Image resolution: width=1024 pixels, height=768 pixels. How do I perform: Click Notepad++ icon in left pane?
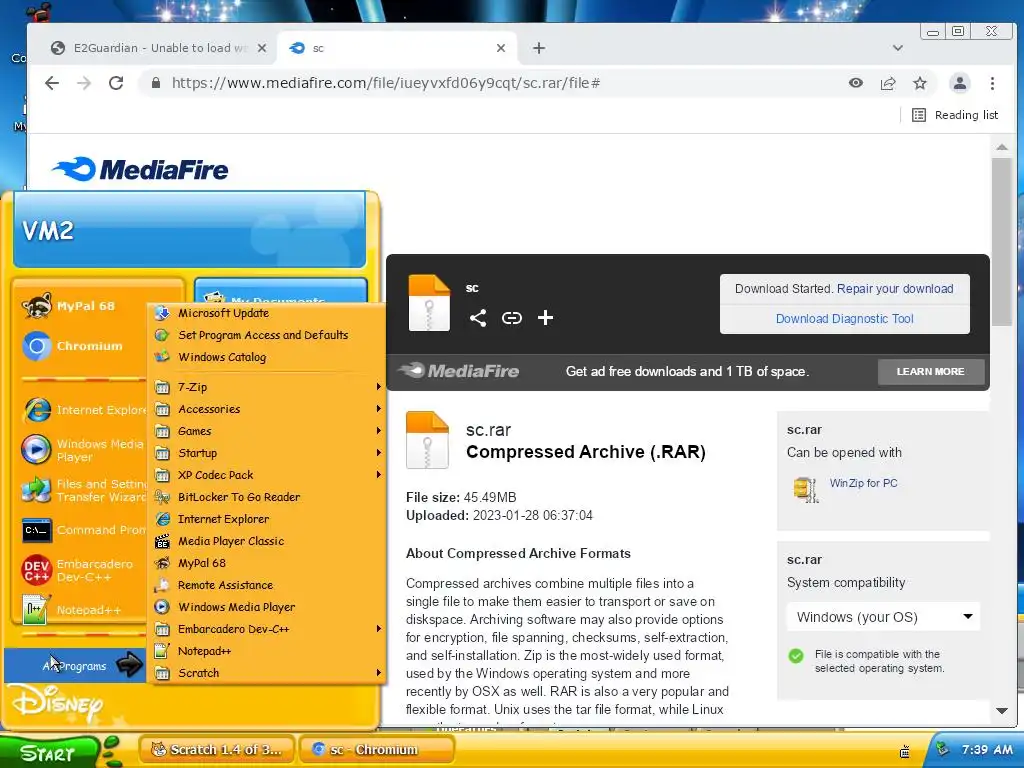(x=37, y=610)
